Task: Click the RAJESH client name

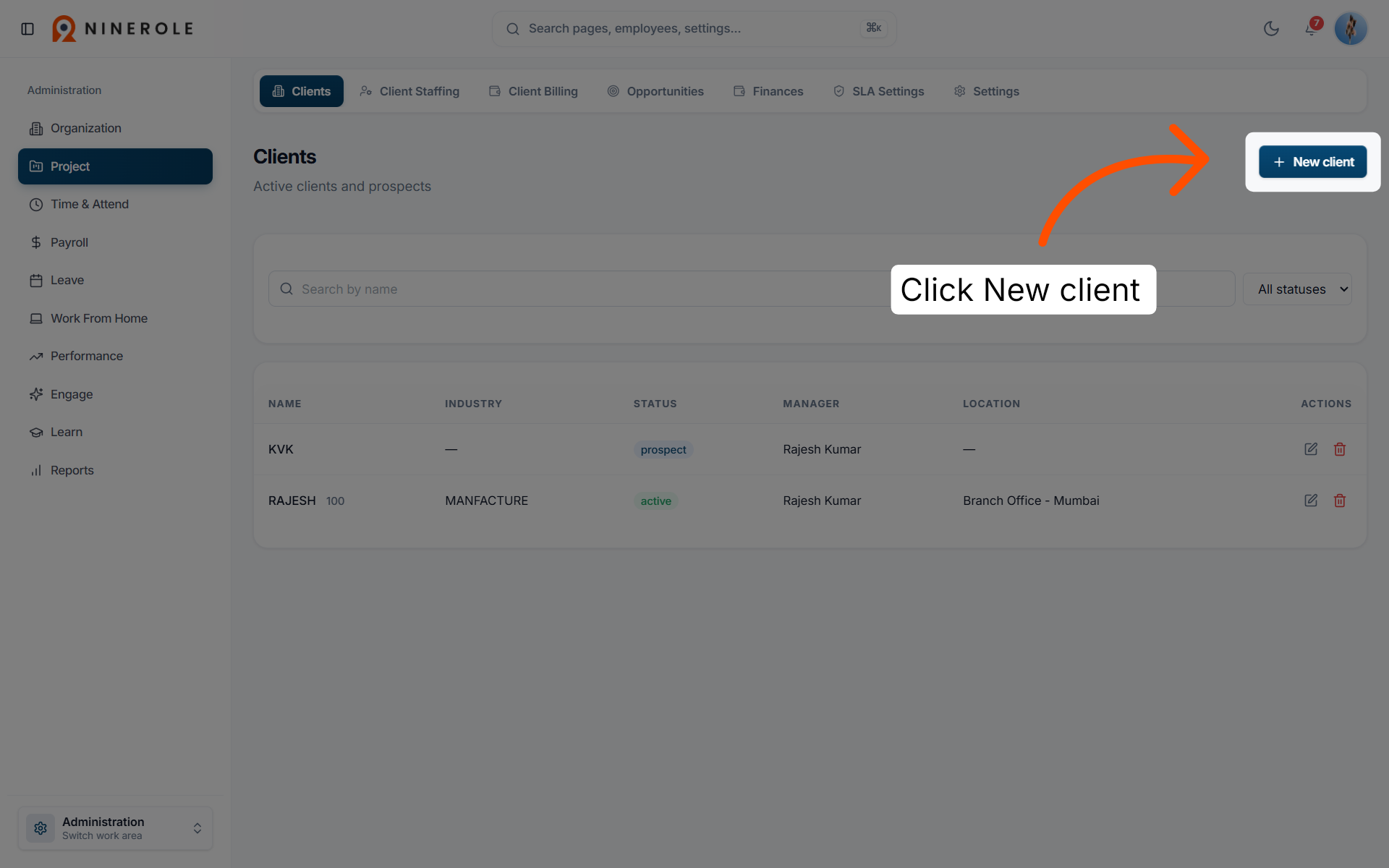Action: [x=292, y=501]
